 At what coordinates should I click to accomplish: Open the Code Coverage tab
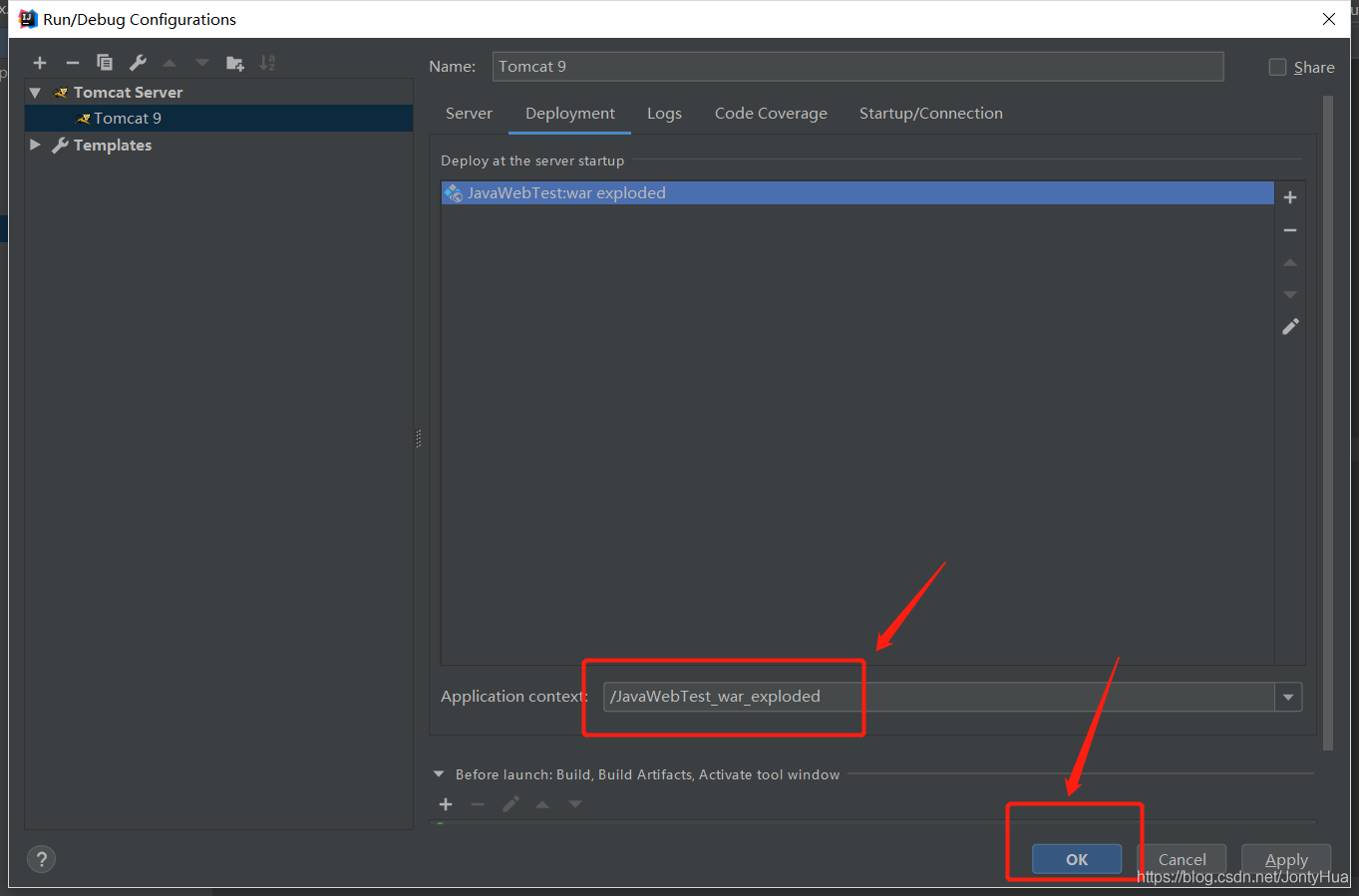[x=770, y=113]
